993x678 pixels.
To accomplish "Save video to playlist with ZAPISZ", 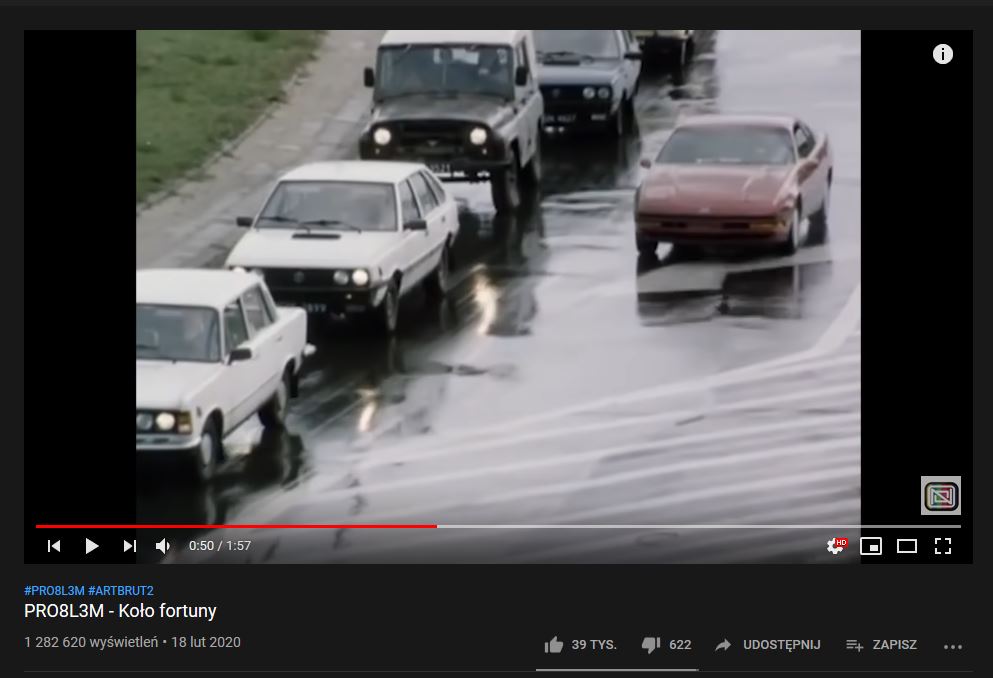I will tap(882, 644).
